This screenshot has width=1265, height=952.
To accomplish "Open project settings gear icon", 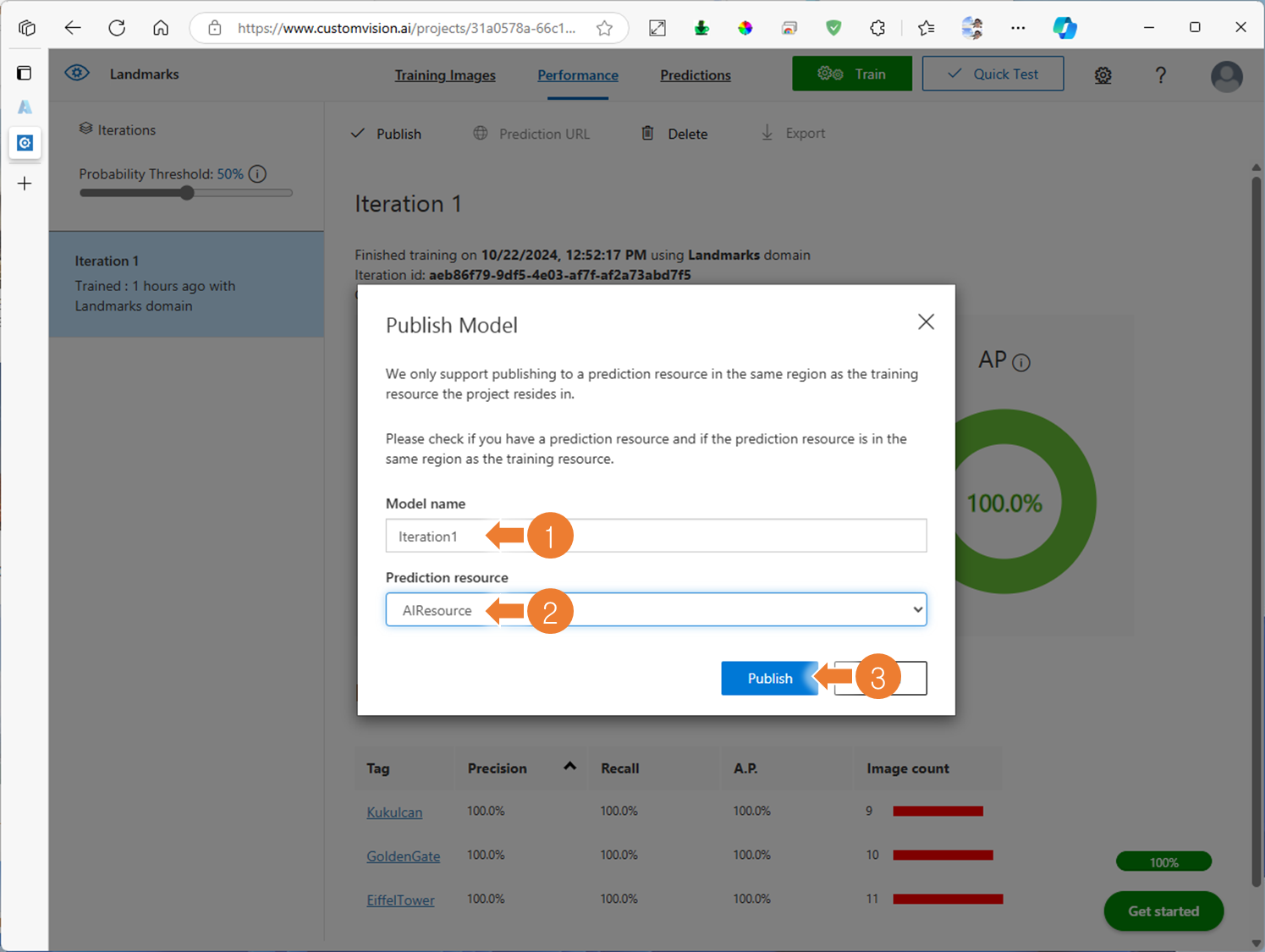I will click(1103, 75).
